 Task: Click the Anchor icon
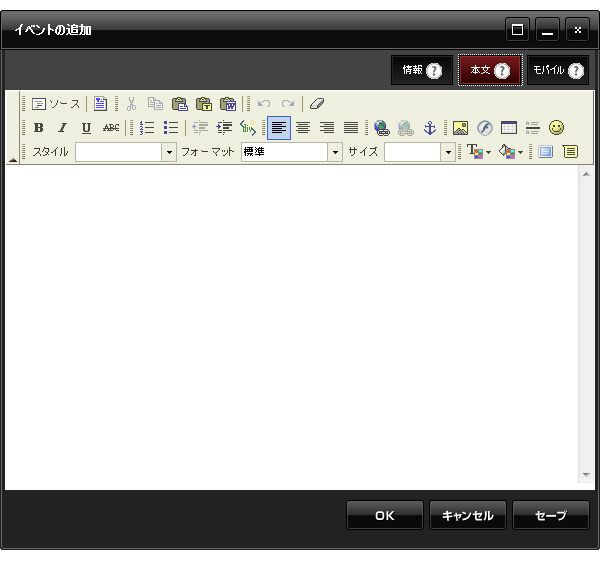coord(430,128)
